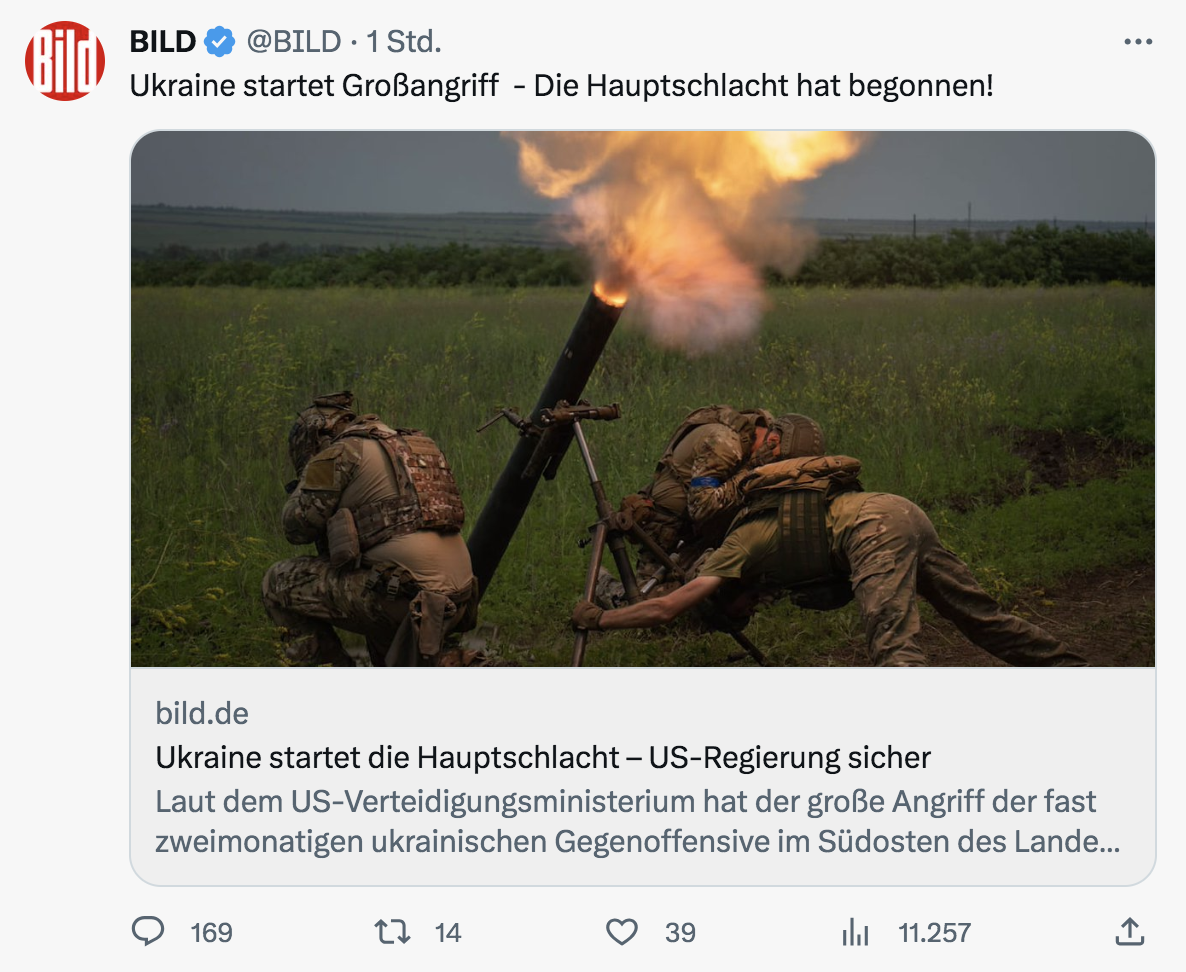Click the 39 likes count
The height and width of the screenshot is (972, 1186).
pos(680,933)
